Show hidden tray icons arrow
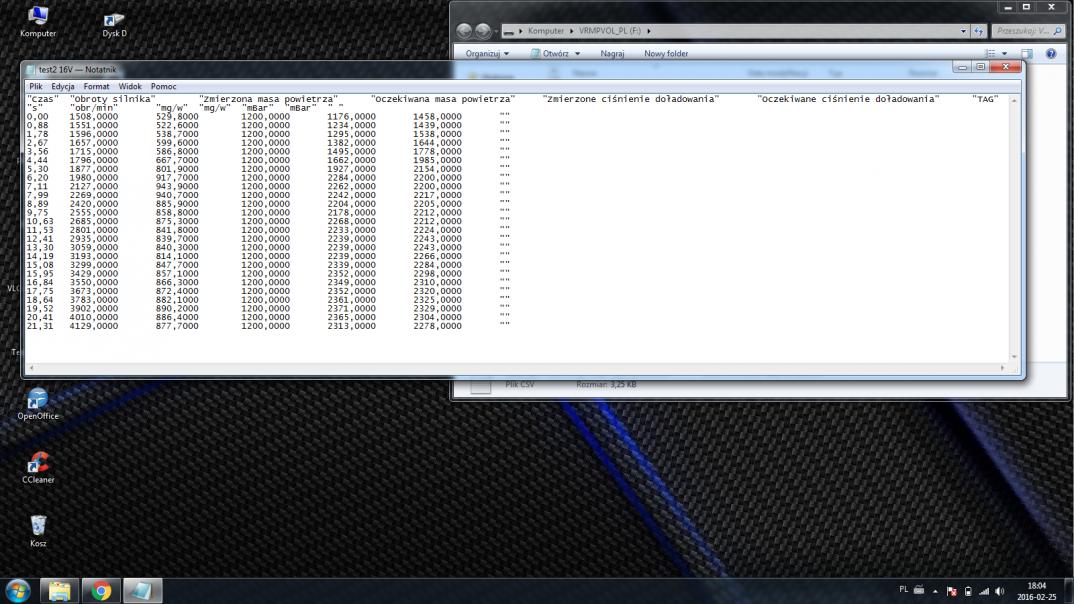 point(936,591)
